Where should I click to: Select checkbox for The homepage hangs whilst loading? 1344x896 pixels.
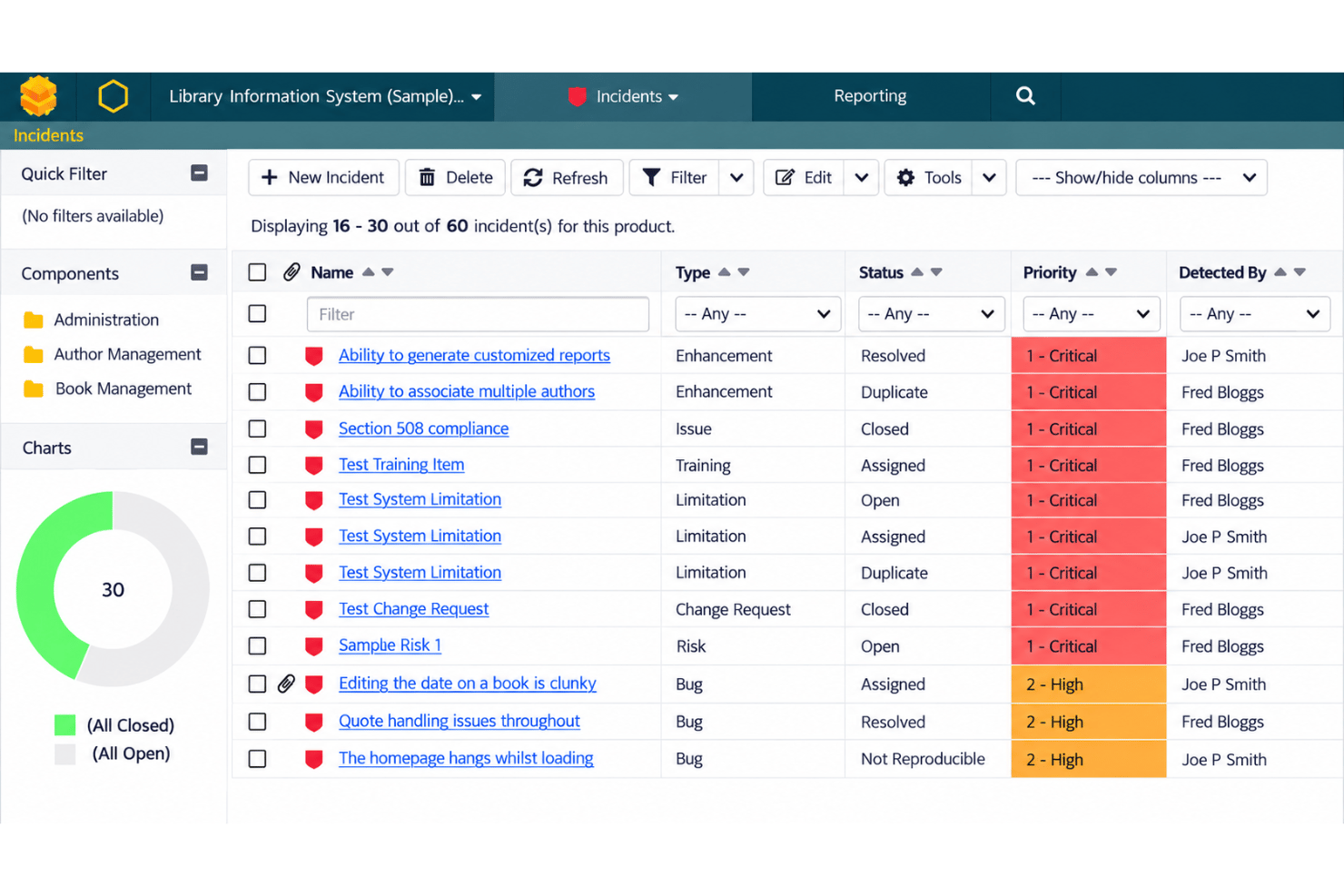coord(258,759)
